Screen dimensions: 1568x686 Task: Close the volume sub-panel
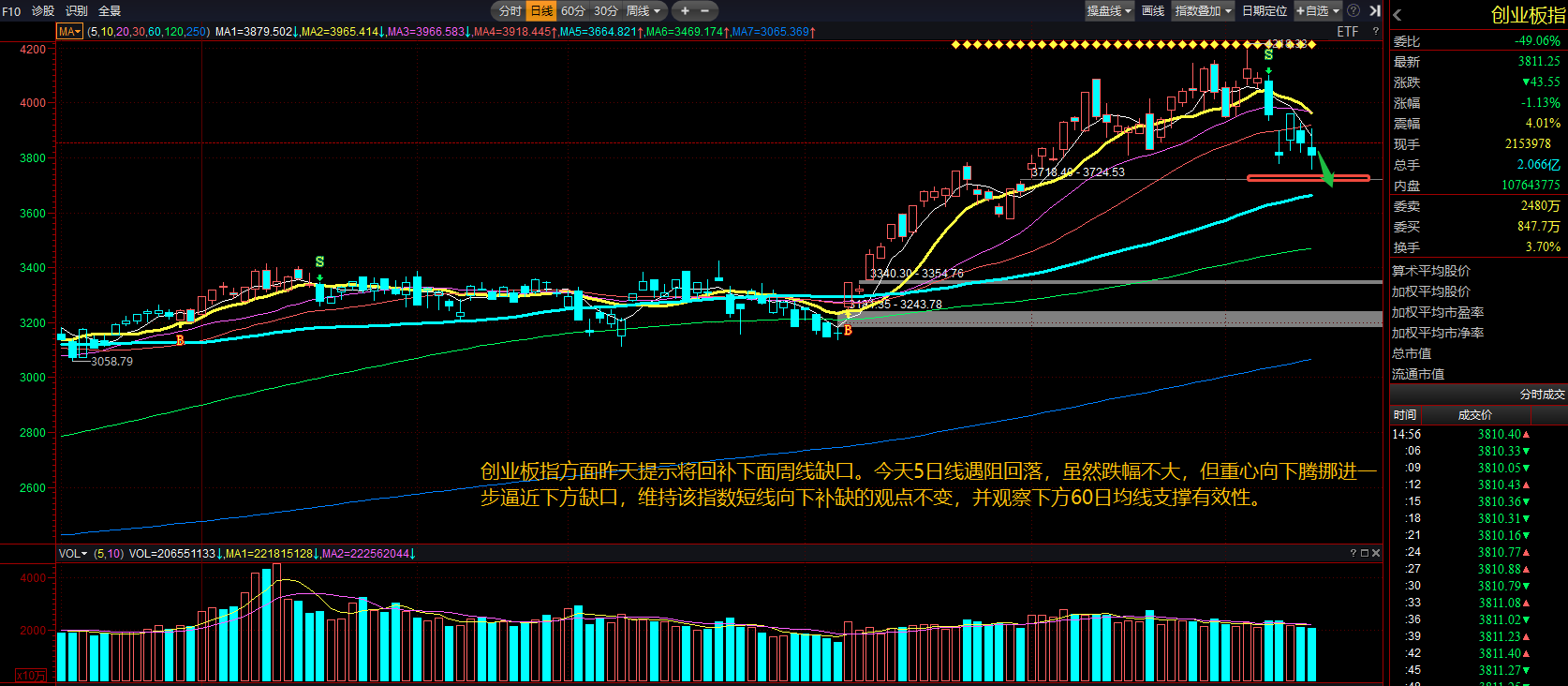[1376, 554]
